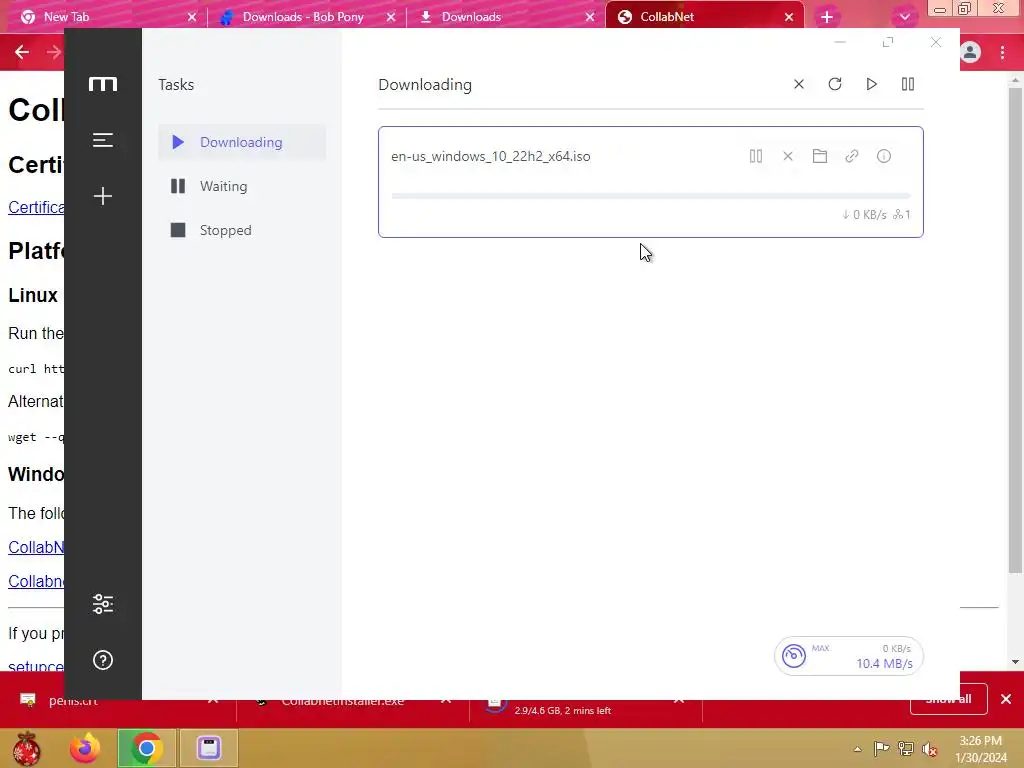
Task: Add a new download task with plus icon
Action: pyautogui.click(x=103, y=196)
